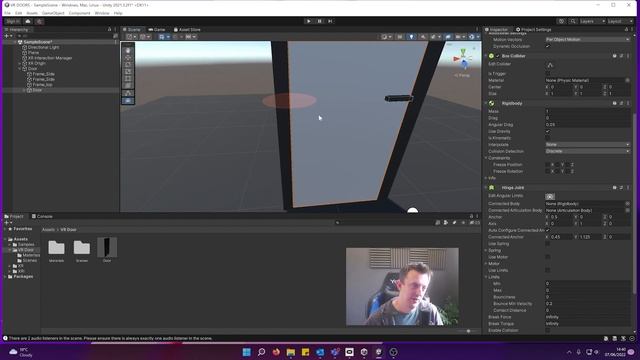The height and width of the screenshot is (360, 640).
Task: Select the Rect tool in Scene toolbar
Action: [x=128, y=78]
